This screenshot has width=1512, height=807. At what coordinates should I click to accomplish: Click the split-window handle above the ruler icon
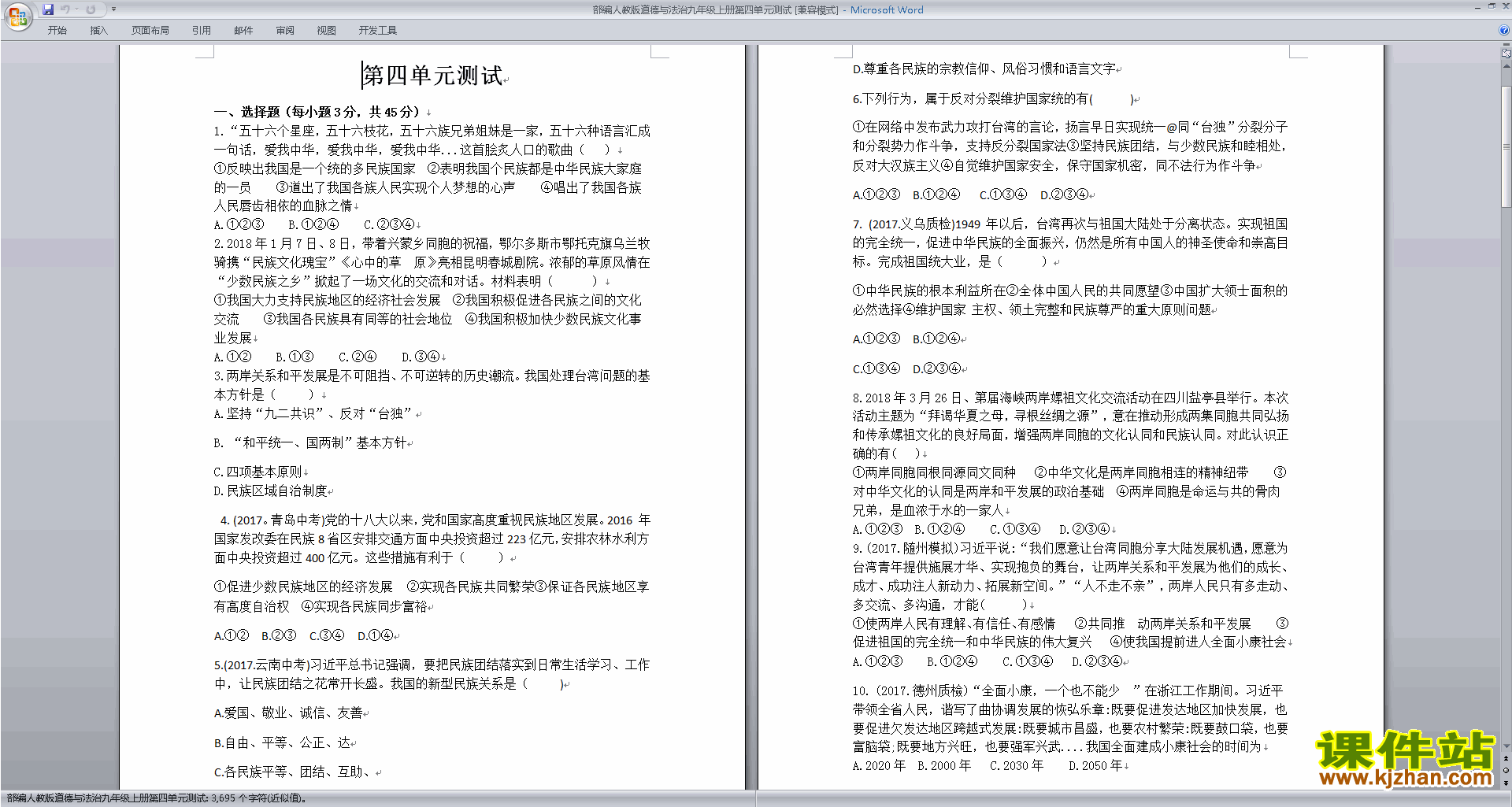tap(1506, 45)
